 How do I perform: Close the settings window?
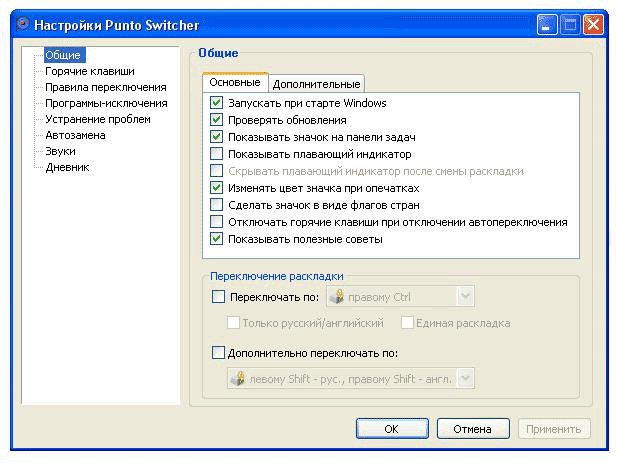[593, 24]
